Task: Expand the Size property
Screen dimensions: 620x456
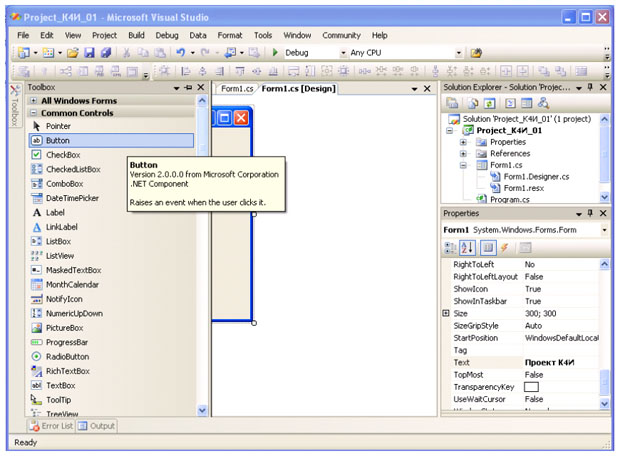Action: click(446, 313)
